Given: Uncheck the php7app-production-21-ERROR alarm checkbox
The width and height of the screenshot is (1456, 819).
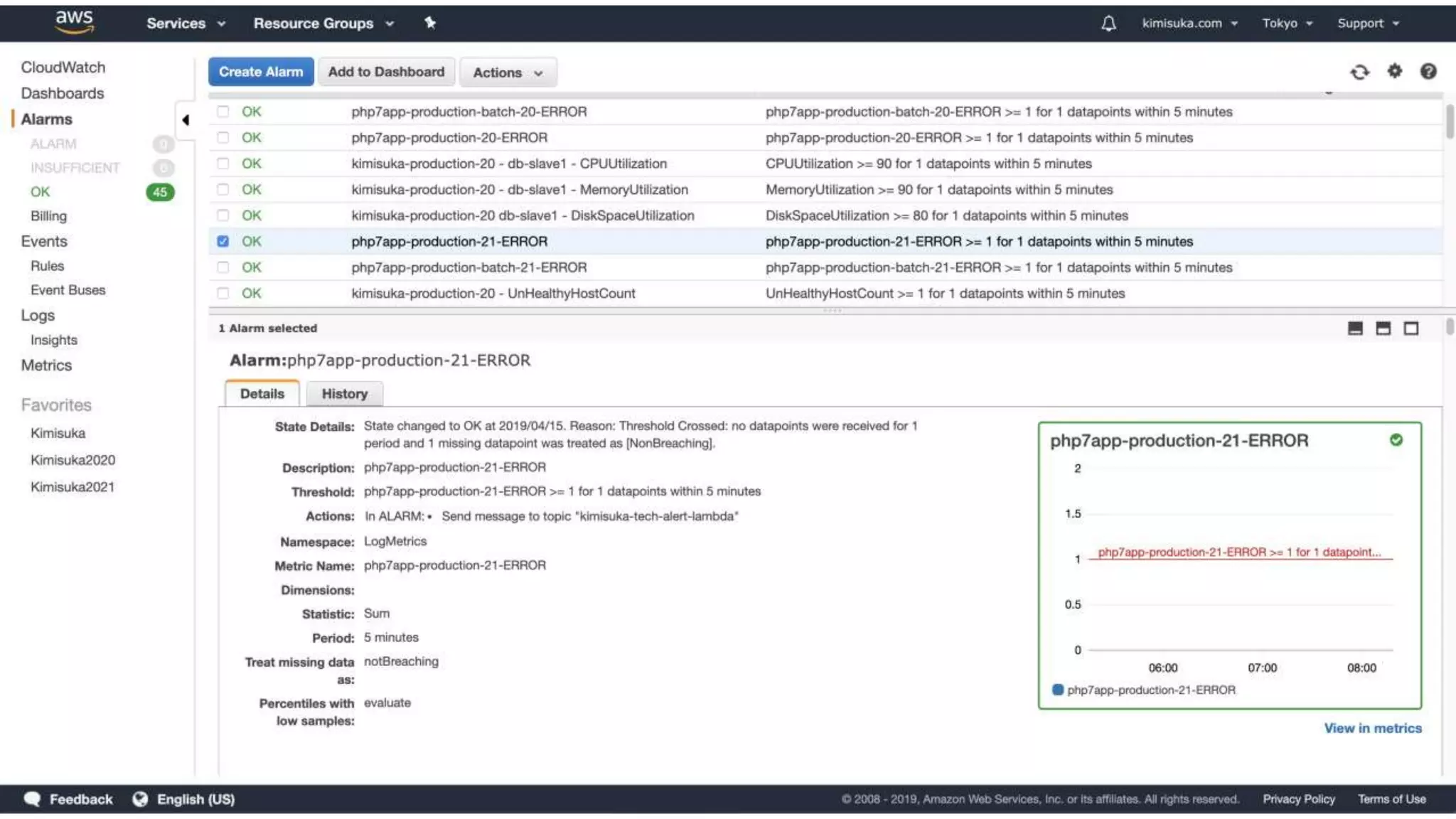Looking at the screenshot, I should tap(223, 242).
